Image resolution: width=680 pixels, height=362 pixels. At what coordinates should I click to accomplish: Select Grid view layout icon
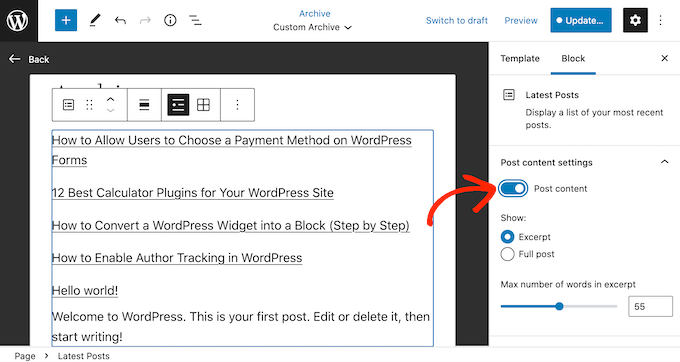click(x=203, y=105)
